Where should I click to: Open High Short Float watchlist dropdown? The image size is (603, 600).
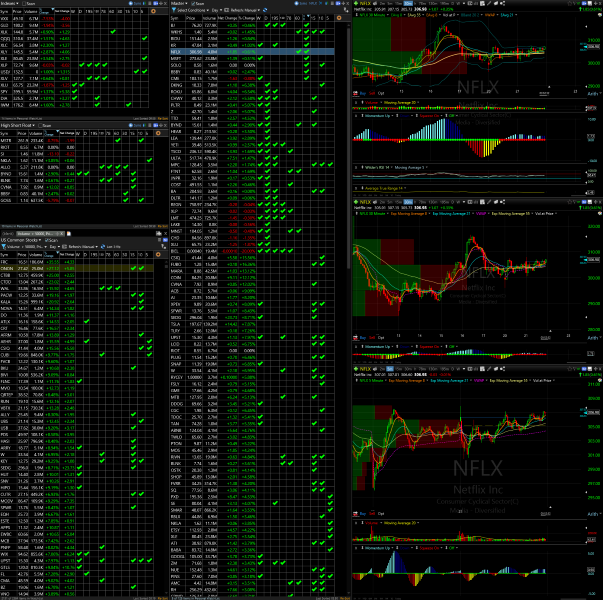18,125
